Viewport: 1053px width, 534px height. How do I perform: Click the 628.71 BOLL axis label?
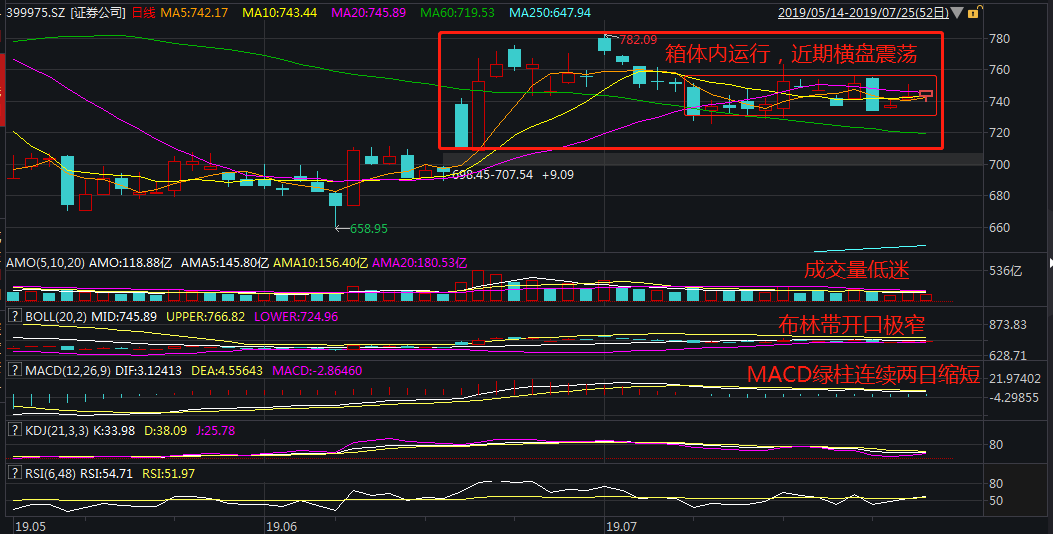coord(1008,355)
